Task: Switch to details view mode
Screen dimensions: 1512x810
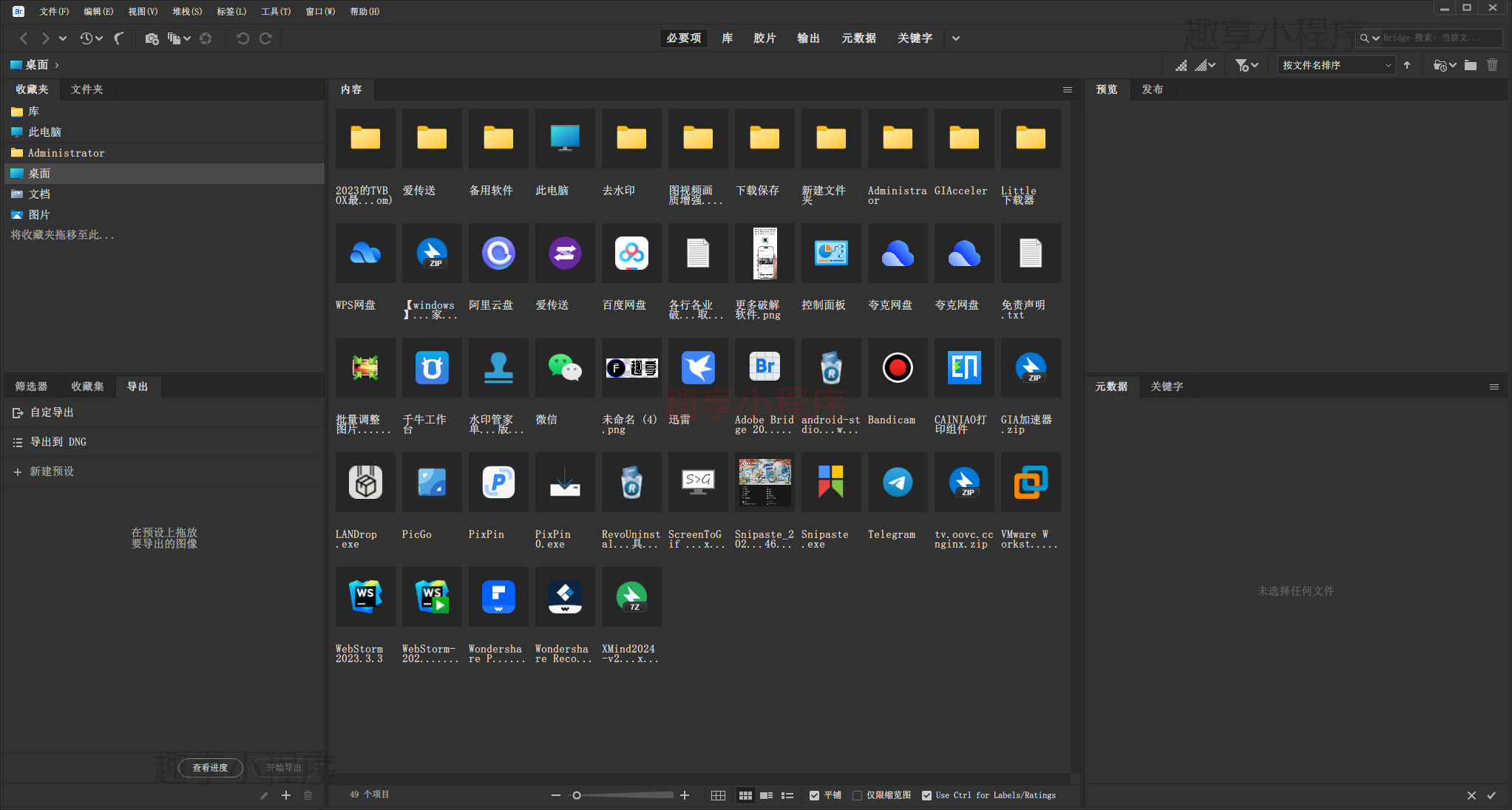Action: (766, 795)
